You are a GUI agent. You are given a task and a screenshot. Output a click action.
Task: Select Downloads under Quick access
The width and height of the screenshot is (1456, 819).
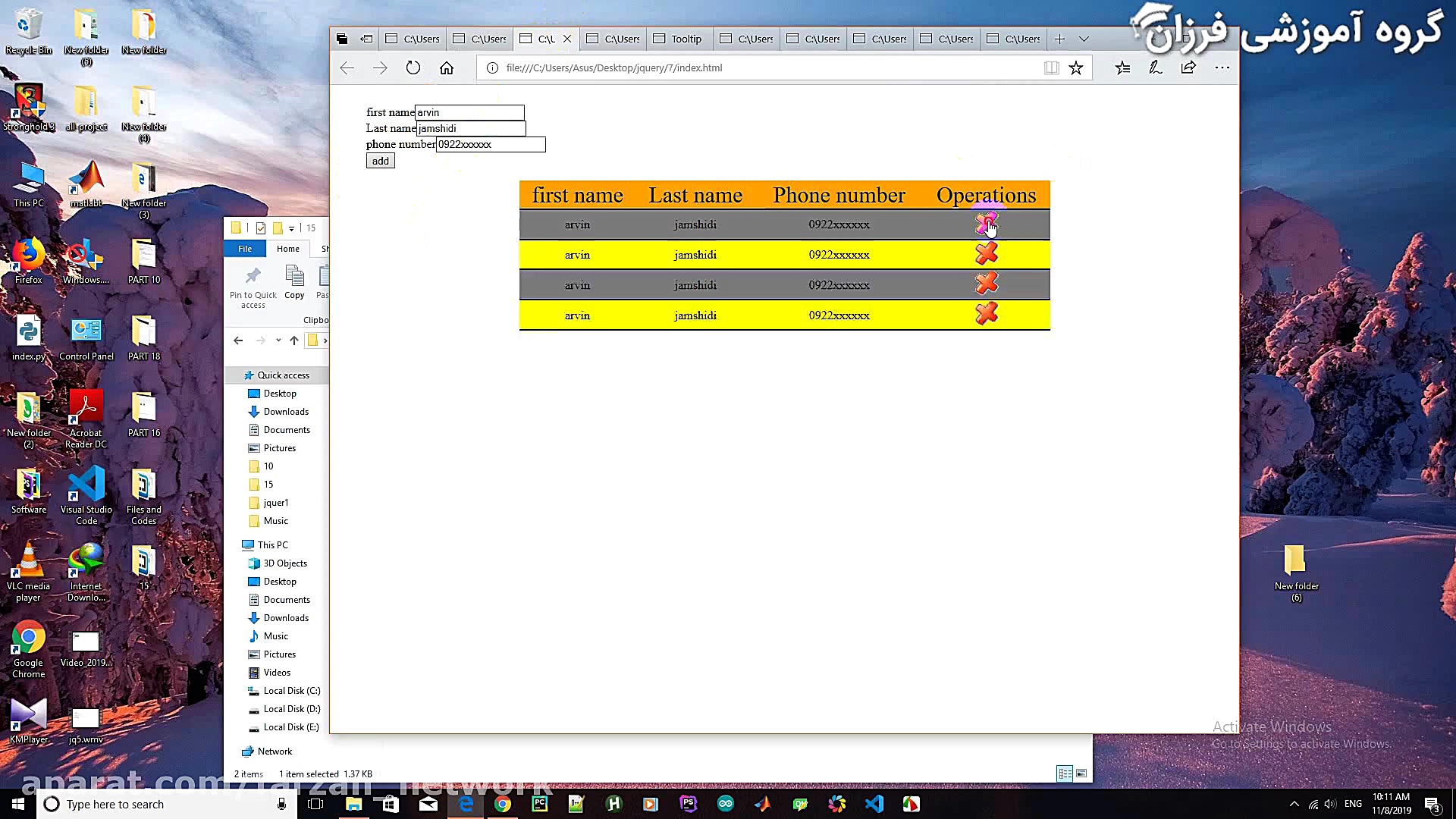coord(286,412)
